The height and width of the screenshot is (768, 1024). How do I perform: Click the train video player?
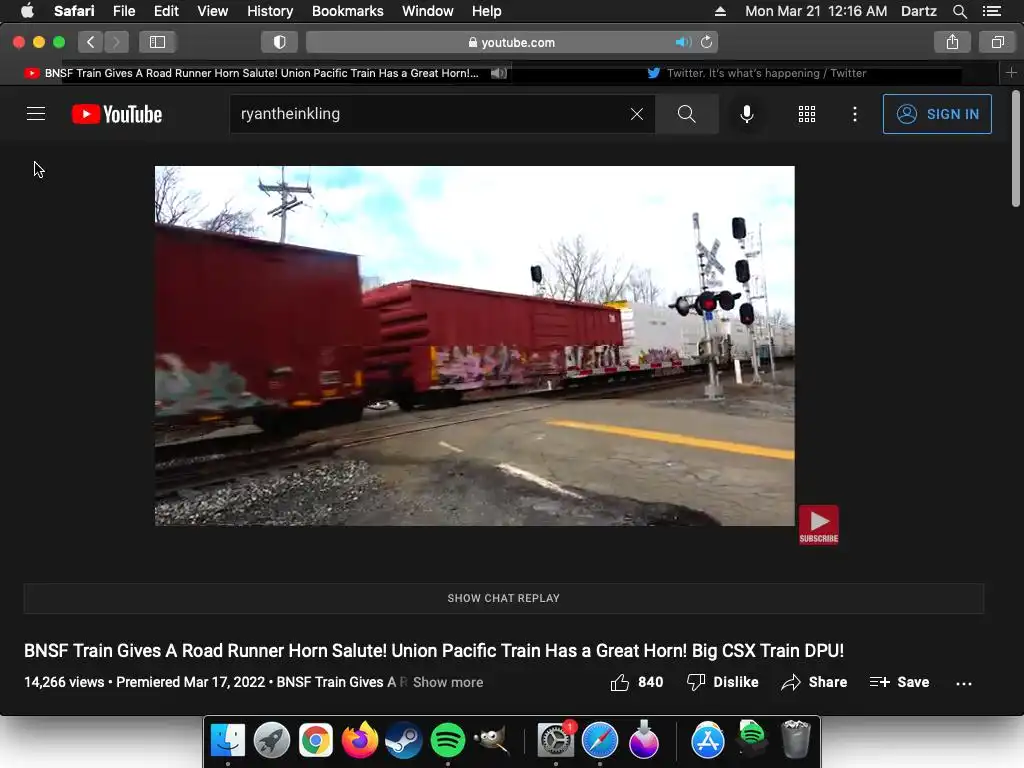tap(475, 345)
